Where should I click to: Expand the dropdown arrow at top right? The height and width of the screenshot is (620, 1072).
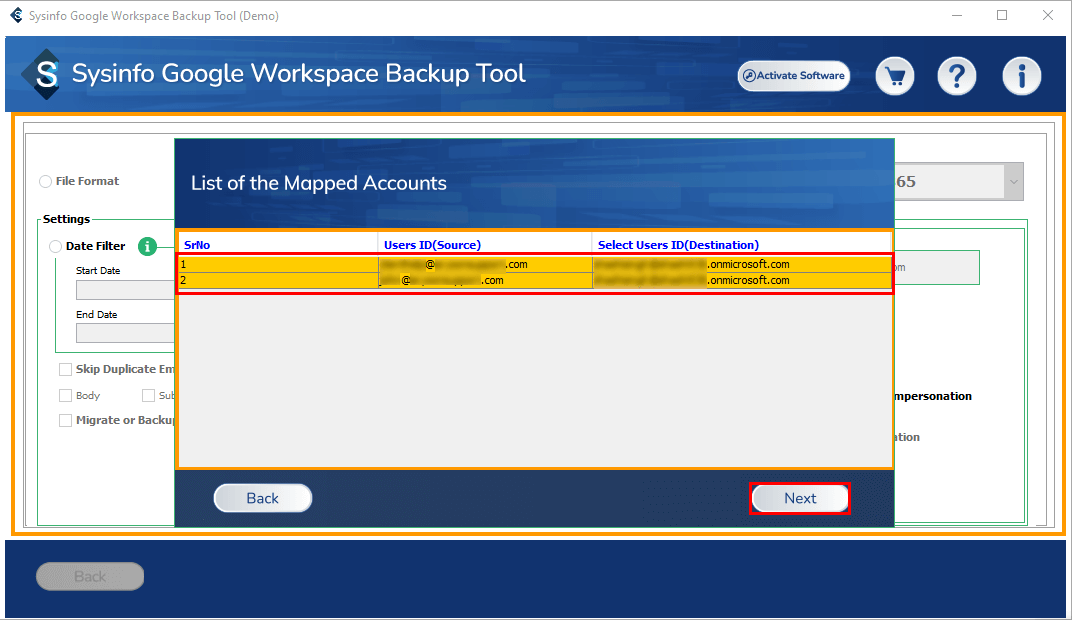(1013, 182)
